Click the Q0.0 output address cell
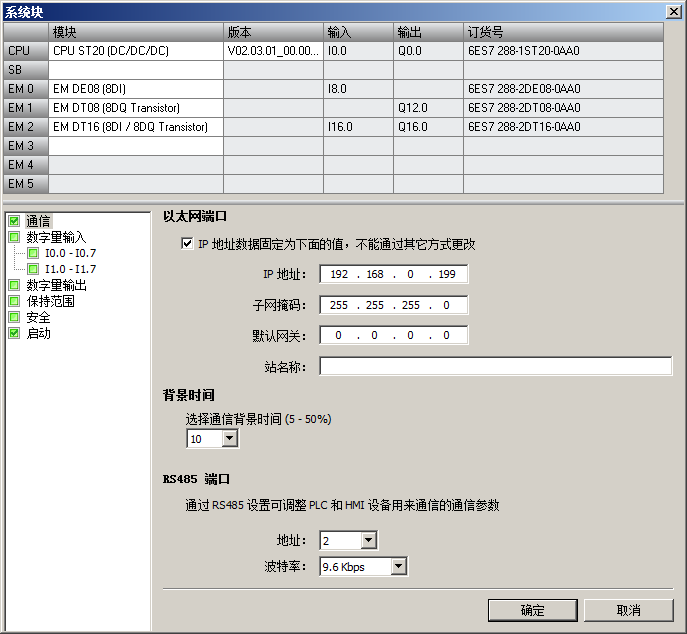The width and height of the screenshot is (687, 634). (428, 51)
